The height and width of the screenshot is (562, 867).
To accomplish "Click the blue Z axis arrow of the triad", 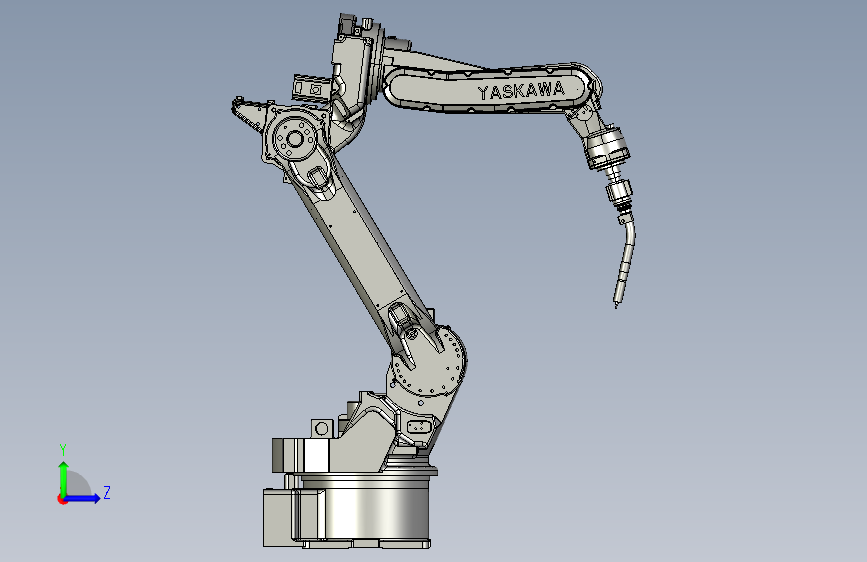I will [x=82, y=498].
